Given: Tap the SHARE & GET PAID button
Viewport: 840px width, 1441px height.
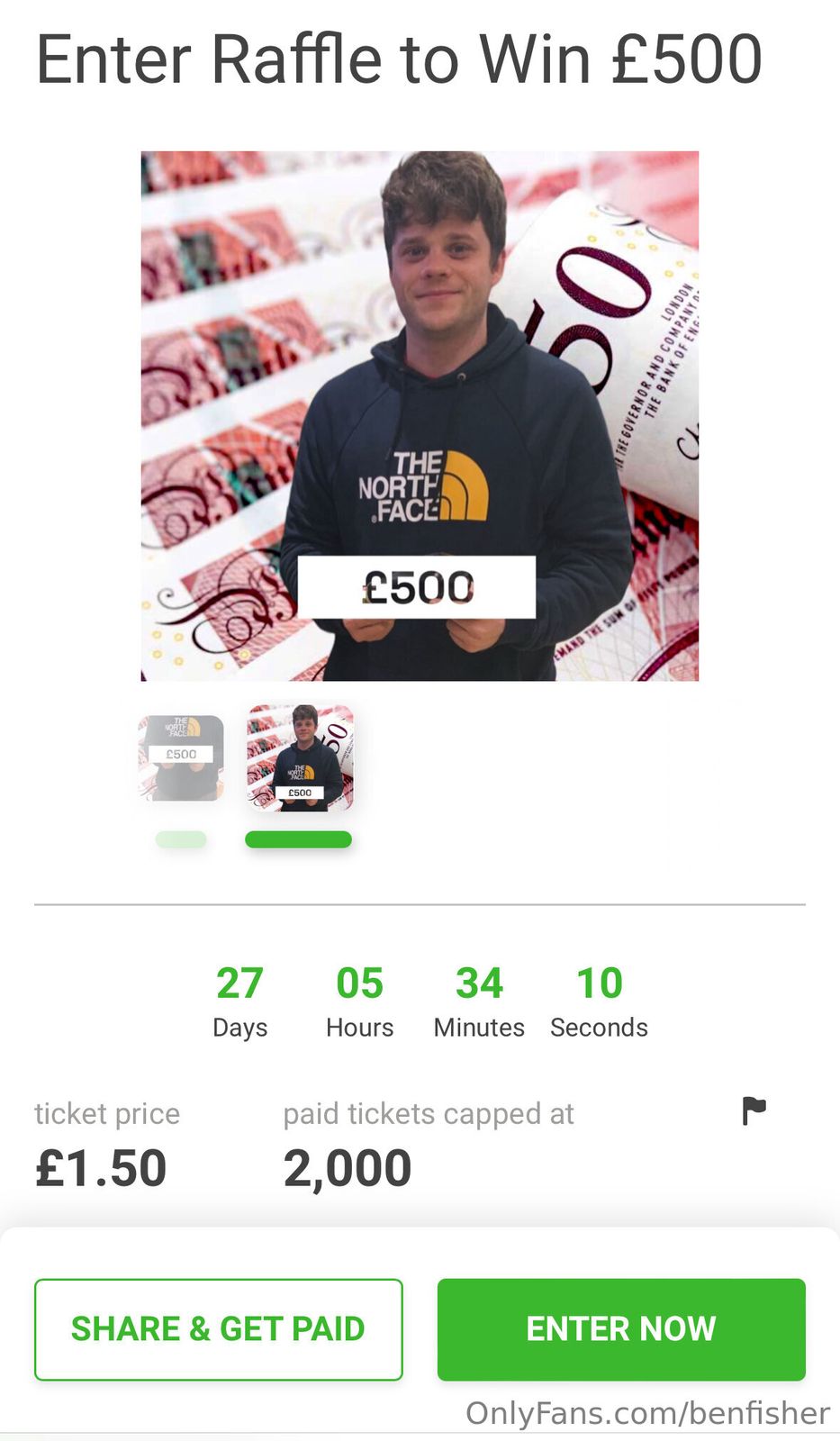Looking at the screenshot, I should click(218, 1328).
